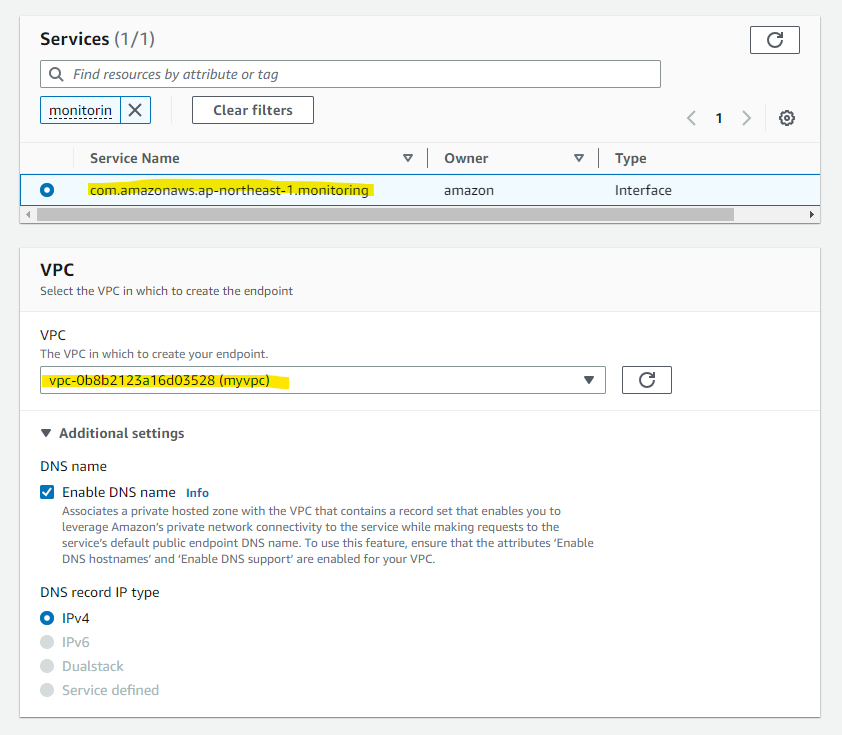Select Service defined DNS record type
Viewport: 842px width, 735px height.
click(47, 690)
